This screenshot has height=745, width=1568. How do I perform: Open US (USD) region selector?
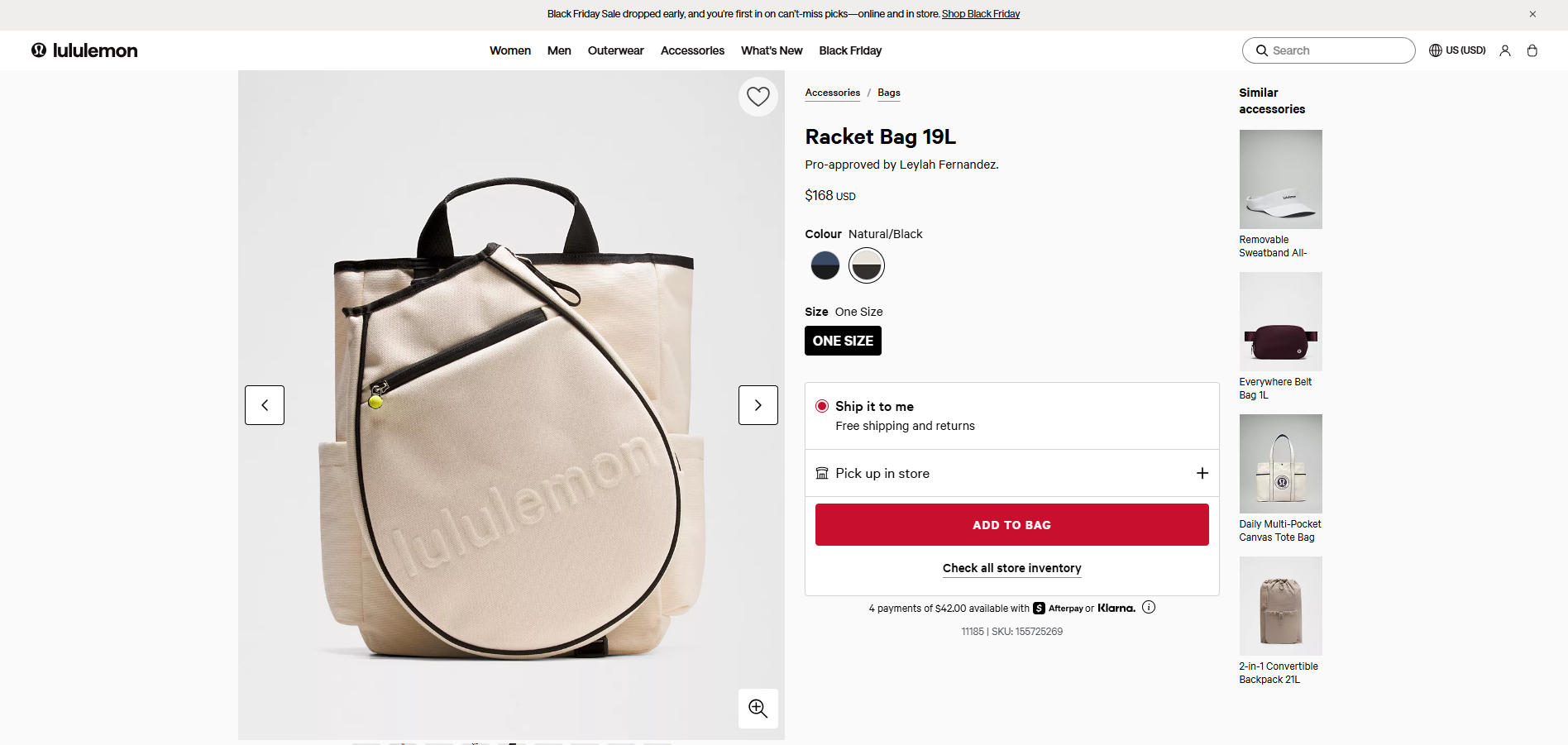click(x=1457, y=50)
